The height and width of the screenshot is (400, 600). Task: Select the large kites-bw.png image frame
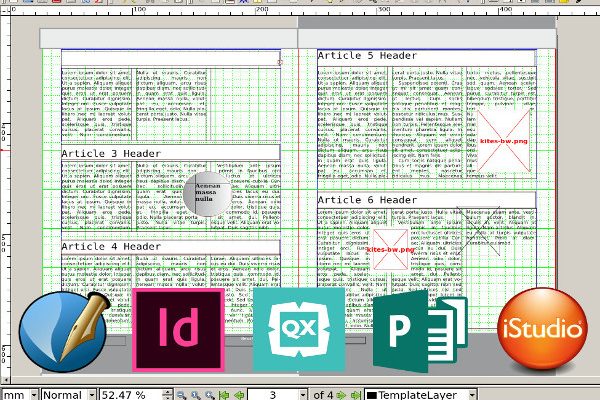[504, 141]
